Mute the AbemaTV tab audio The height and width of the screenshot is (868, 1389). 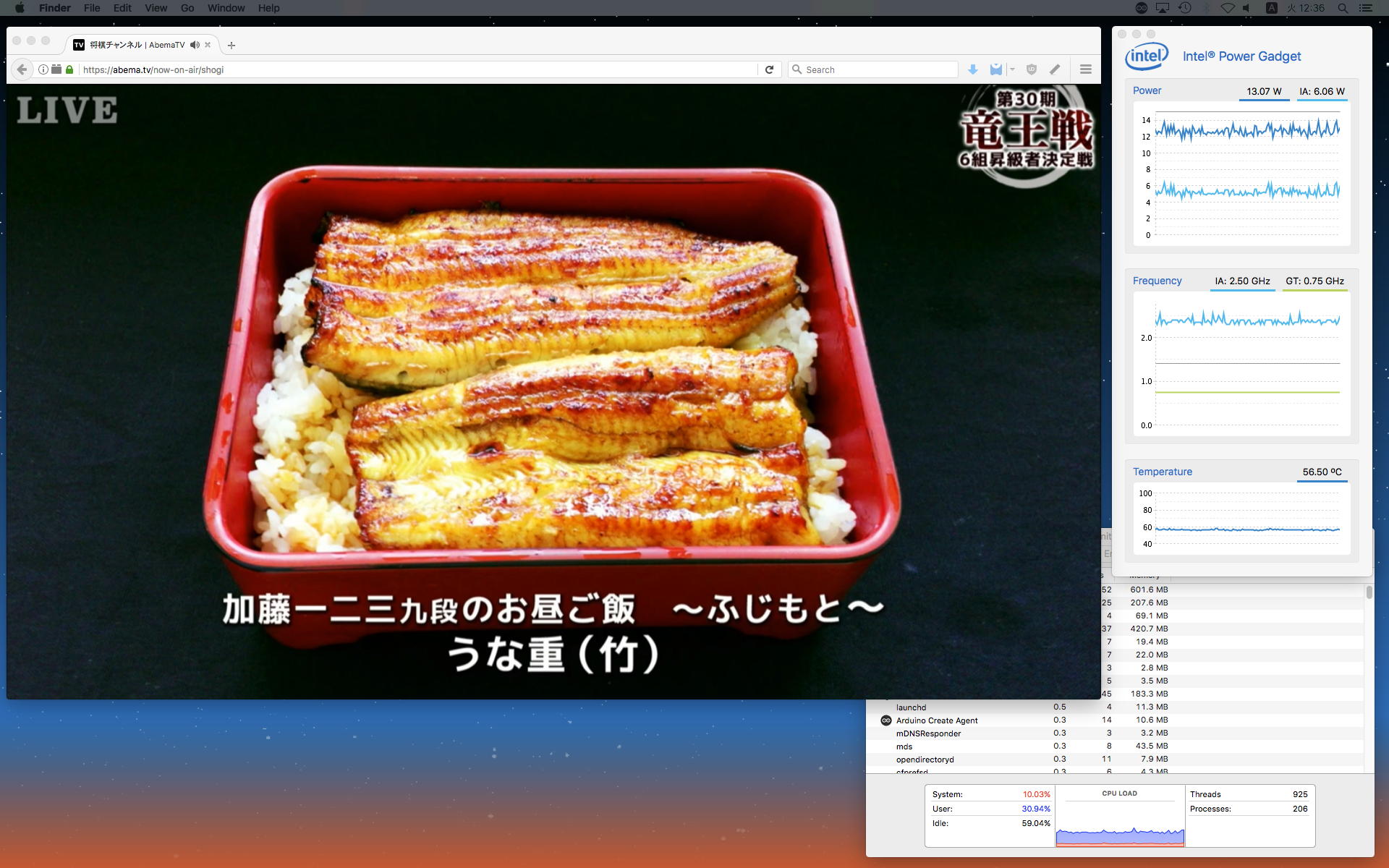tap(195, 45)
